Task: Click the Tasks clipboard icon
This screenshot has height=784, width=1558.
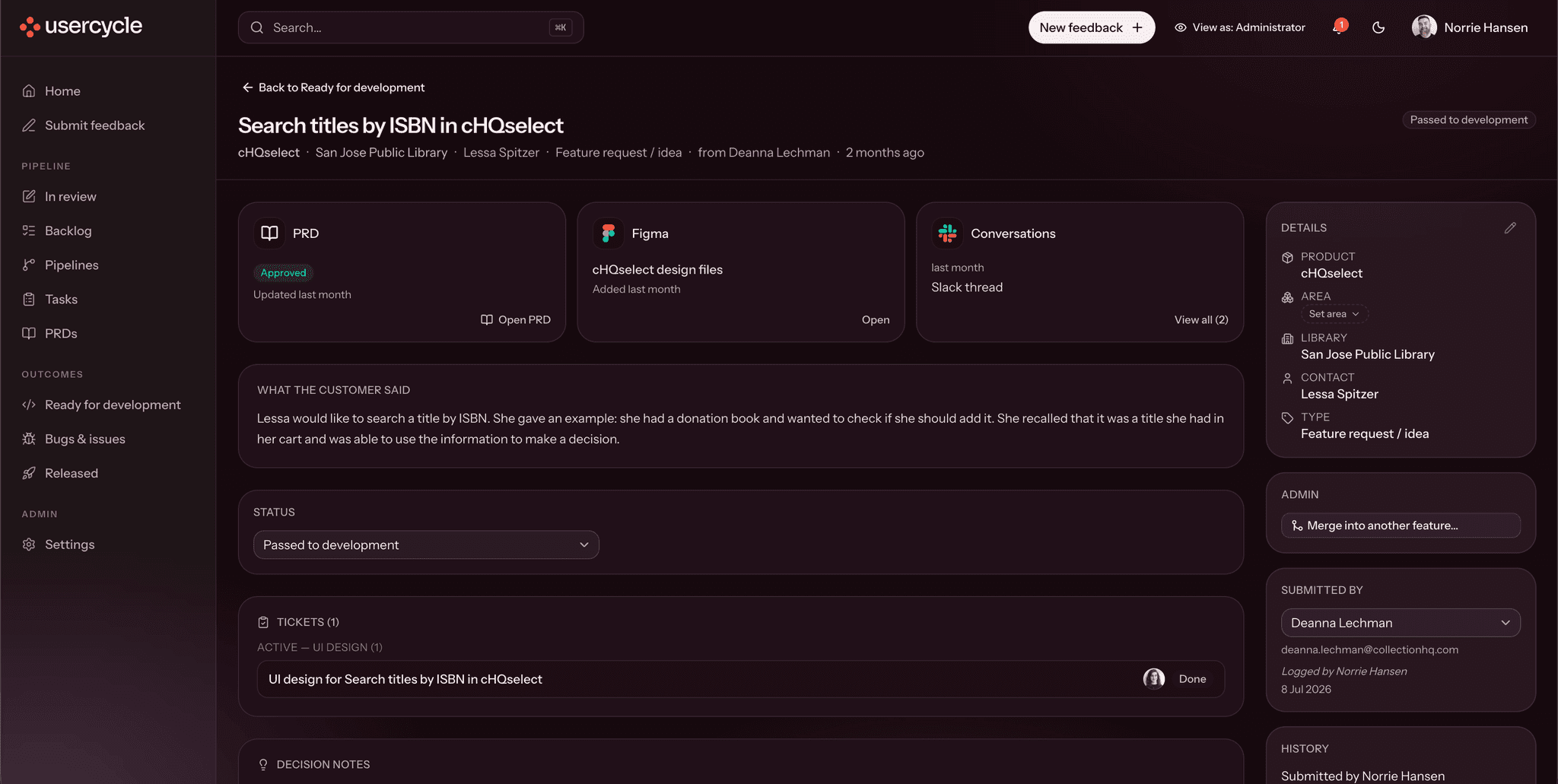Action: coord(29,300)
